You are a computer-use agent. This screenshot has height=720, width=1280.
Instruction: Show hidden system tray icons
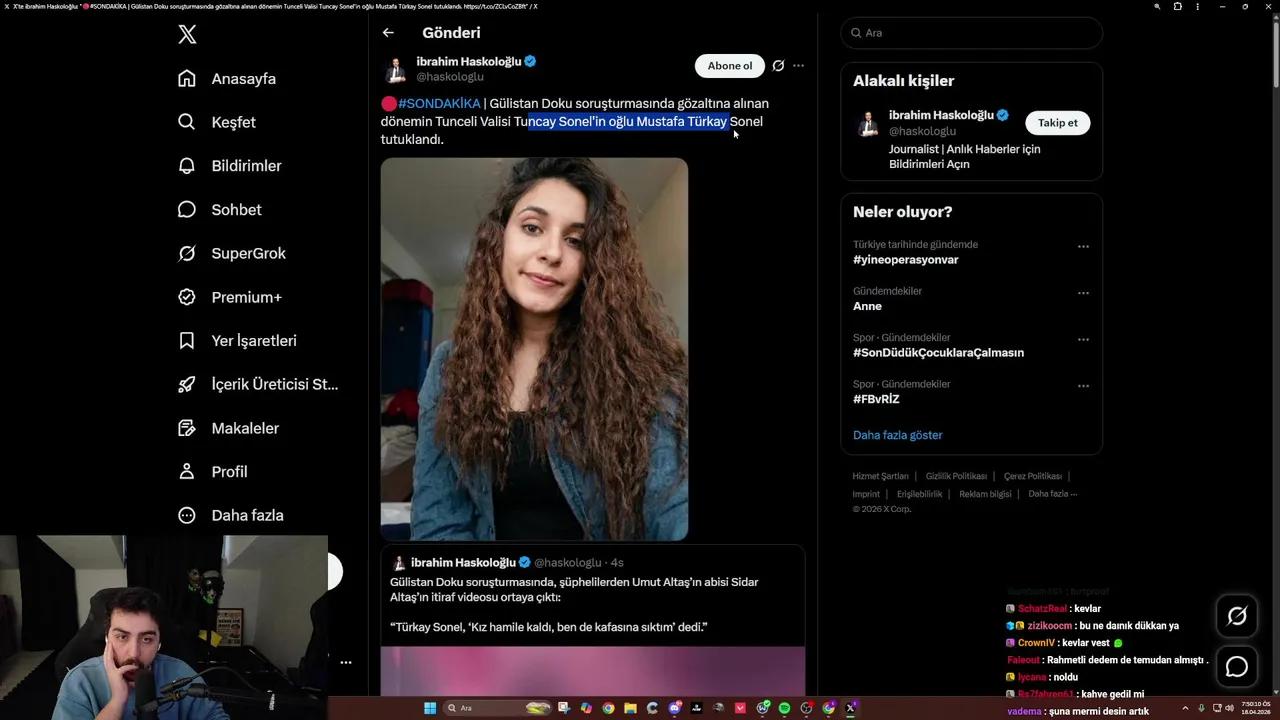[x=1185, y=708]
